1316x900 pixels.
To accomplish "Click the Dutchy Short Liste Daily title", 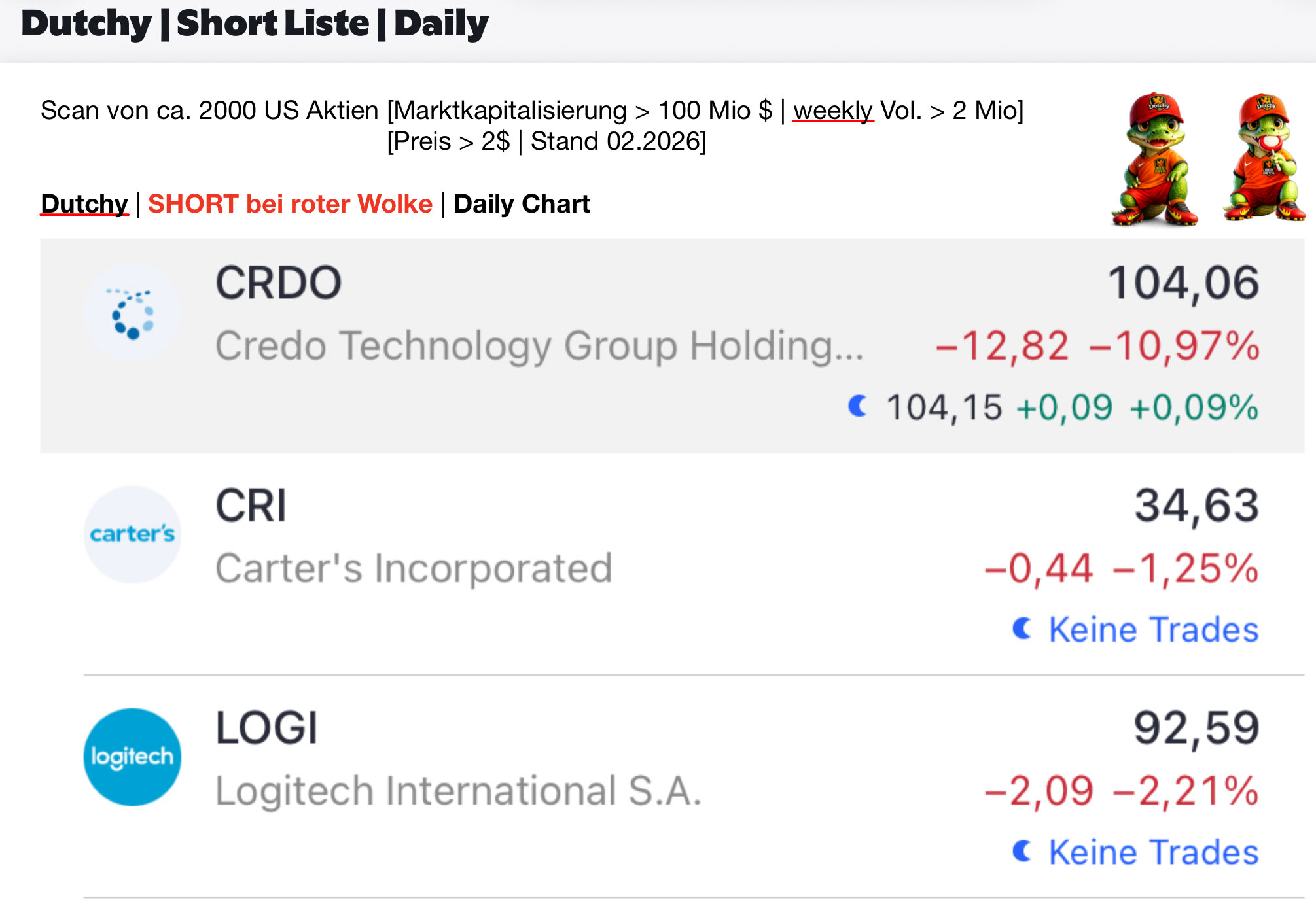I will [x=255, y=24].
